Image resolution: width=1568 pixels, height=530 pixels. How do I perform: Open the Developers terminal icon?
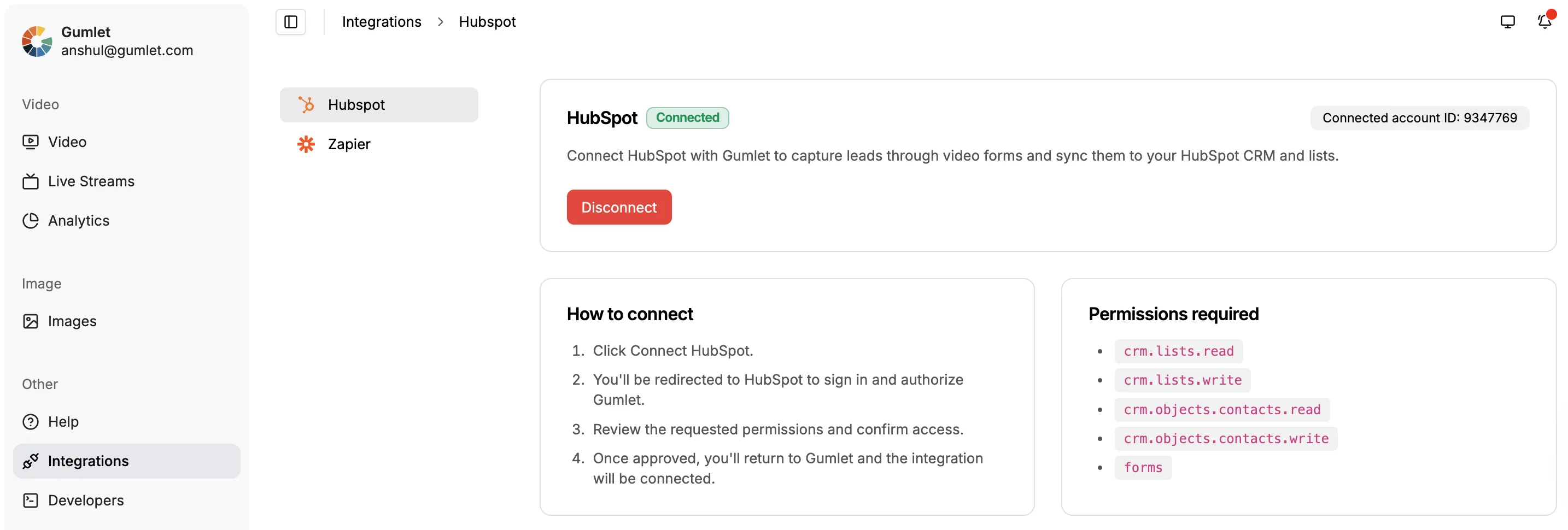(31, 500)
